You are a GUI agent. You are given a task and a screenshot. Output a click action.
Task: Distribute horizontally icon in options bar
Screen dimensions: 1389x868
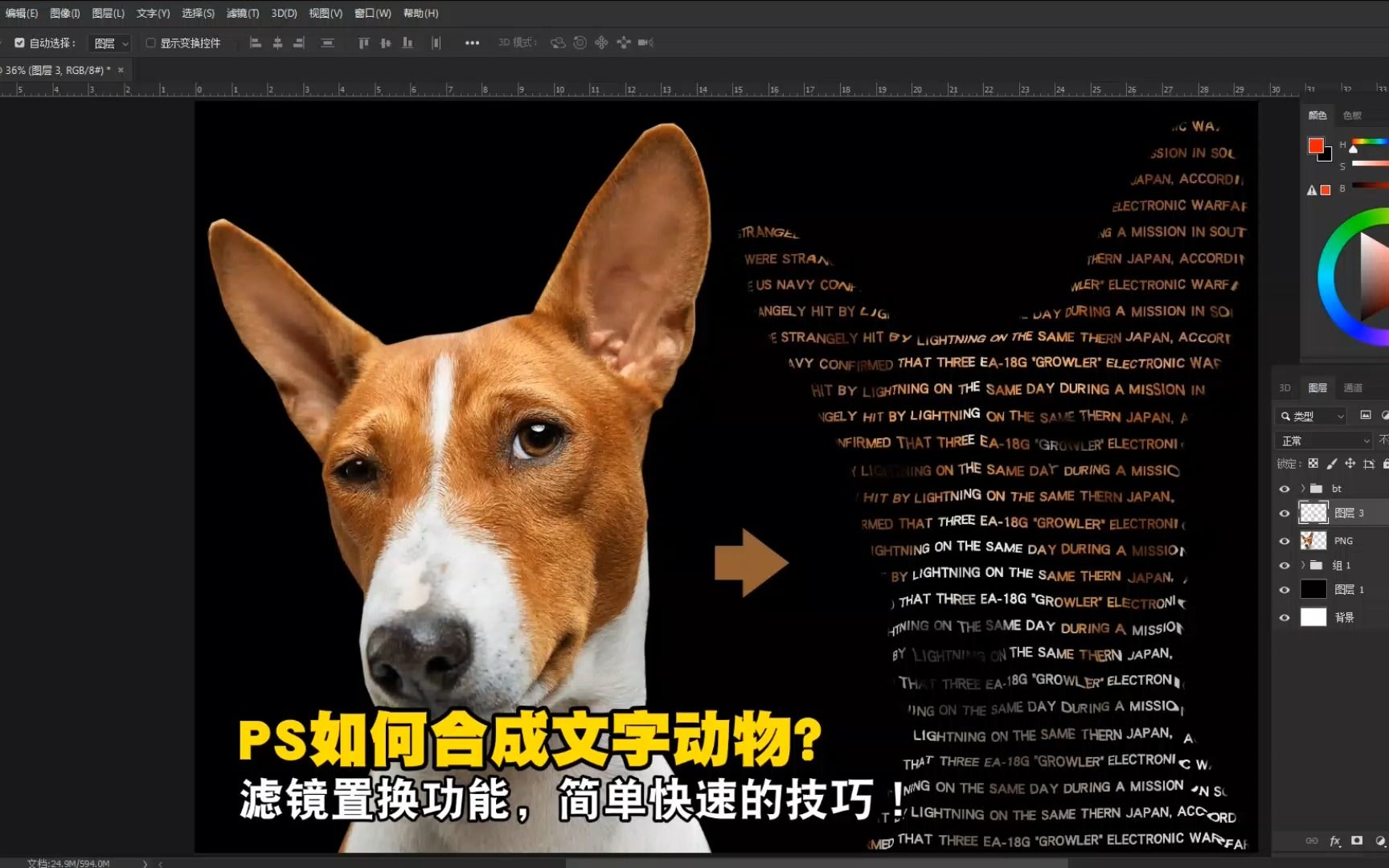[x=436, y=43]
